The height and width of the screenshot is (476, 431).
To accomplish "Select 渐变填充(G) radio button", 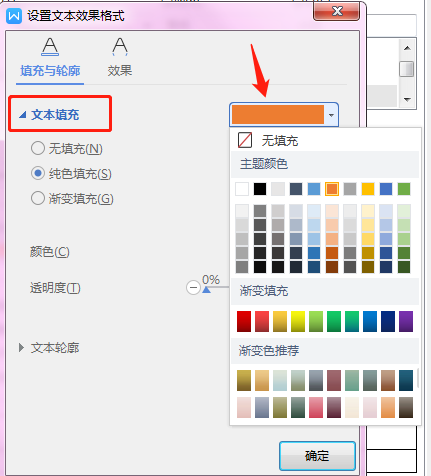I will (38, 198).
